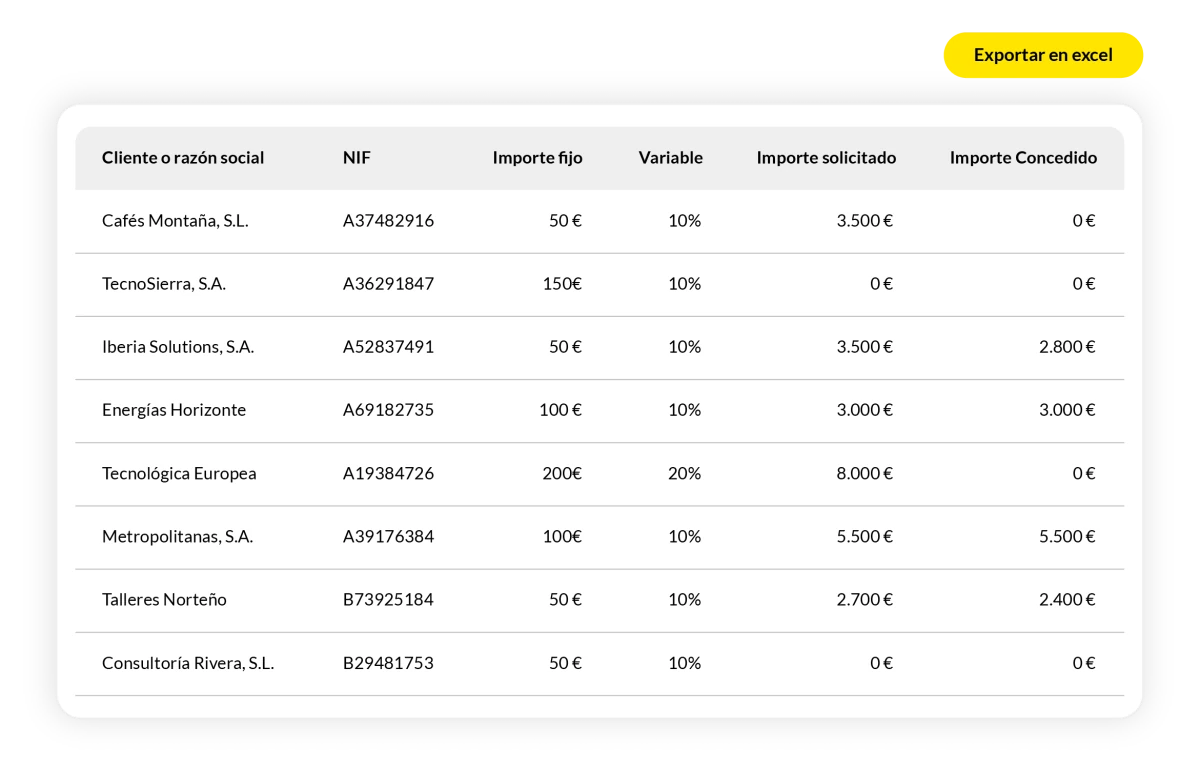This screenshot has height=768, width=1200.
Task: Click the 2.800 € granted amount cell
Action: [x=1067, y=347]
